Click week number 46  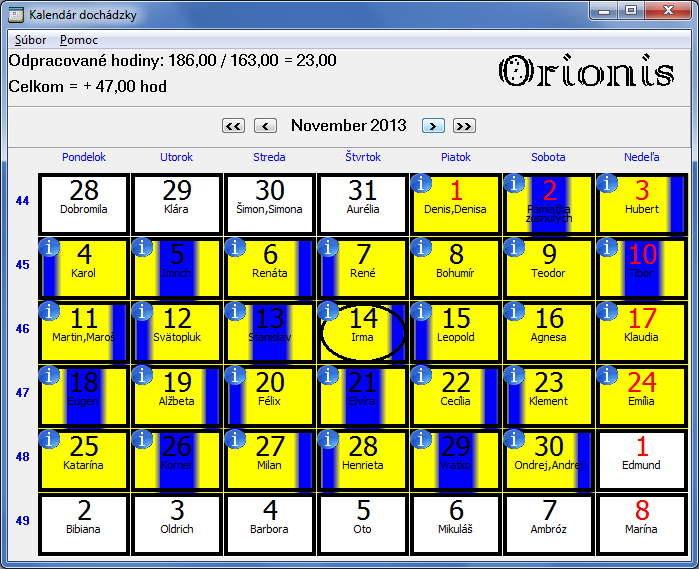[22, 329]
